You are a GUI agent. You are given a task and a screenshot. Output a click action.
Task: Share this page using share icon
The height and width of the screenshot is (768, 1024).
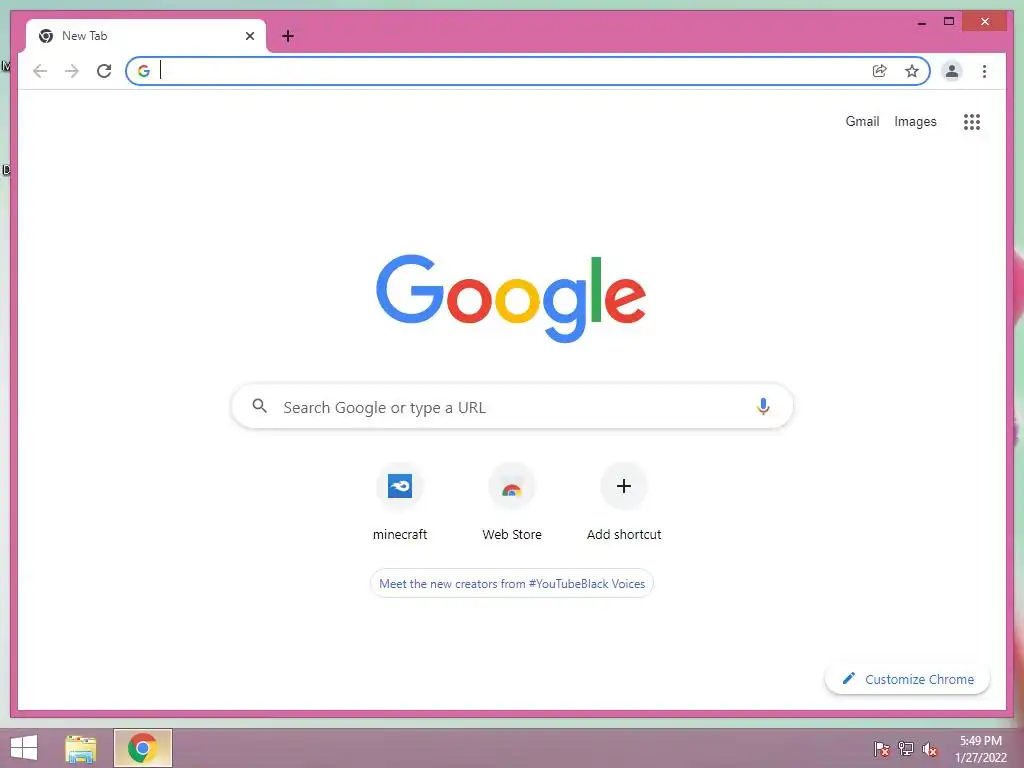[x=880, y=71]
